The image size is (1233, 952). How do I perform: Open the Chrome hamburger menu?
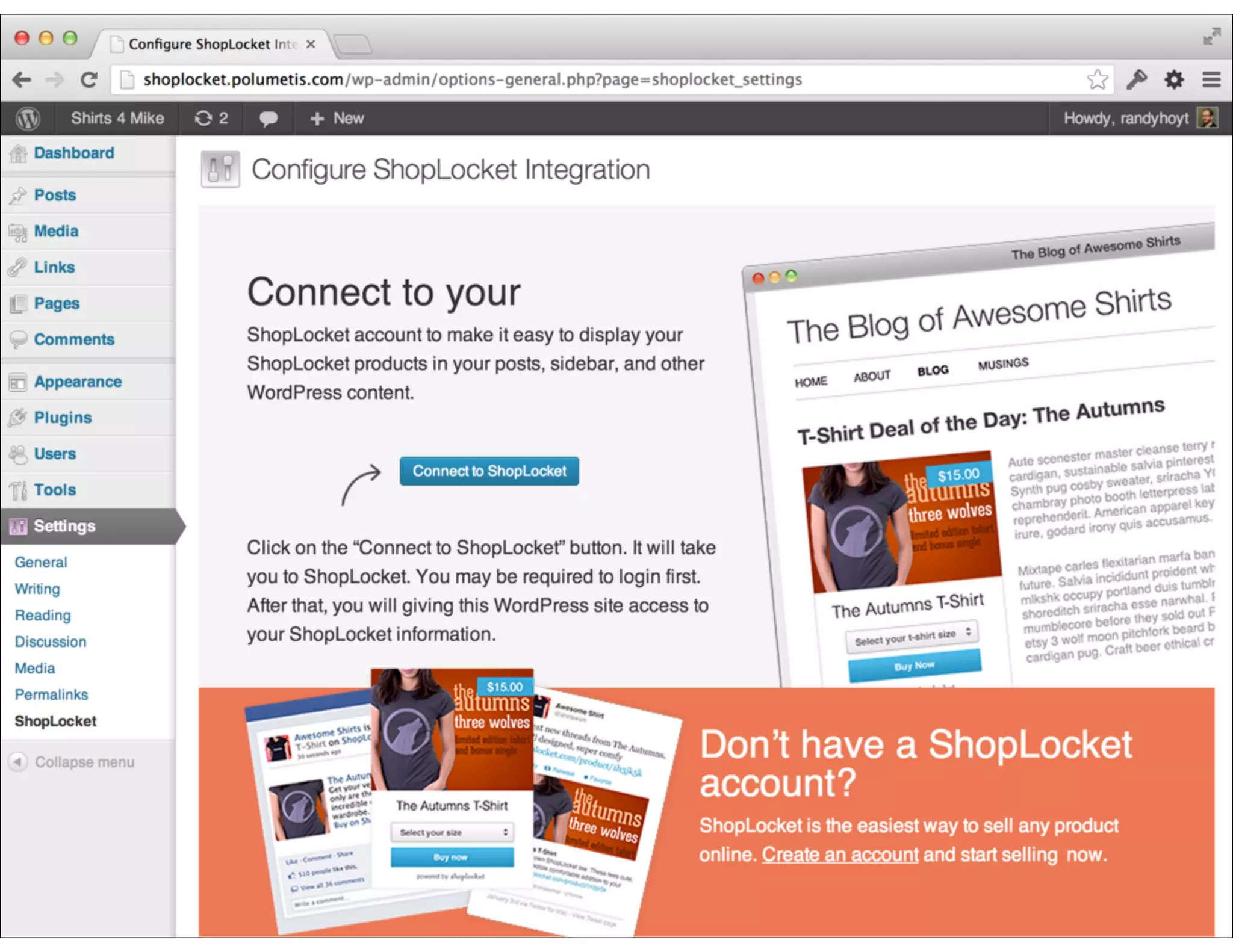click(x=1211, y=79)
